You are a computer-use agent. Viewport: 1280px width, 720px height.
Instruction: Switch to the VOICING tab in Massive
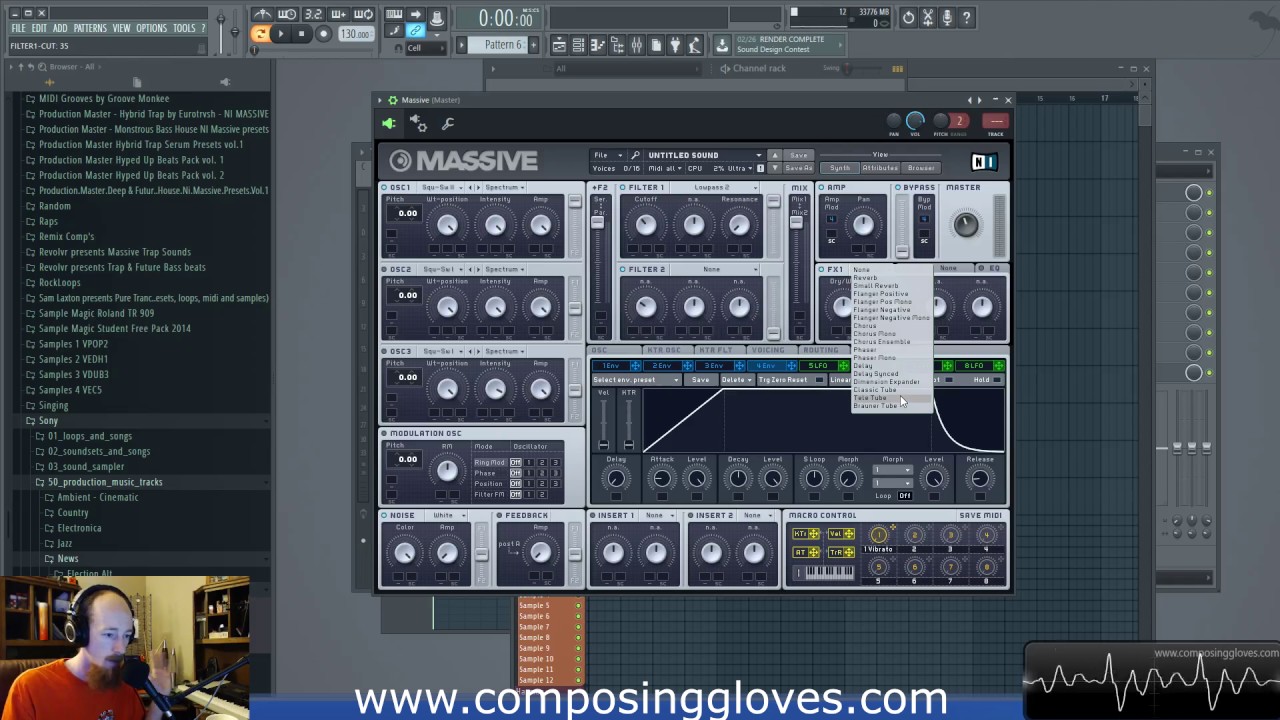tap(768, 351)
